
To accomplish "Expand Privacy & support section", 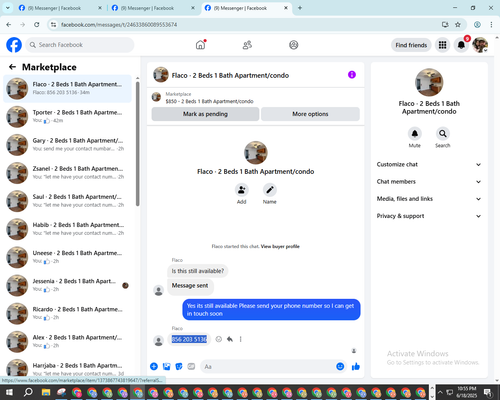I will click(x=429, y=216).
